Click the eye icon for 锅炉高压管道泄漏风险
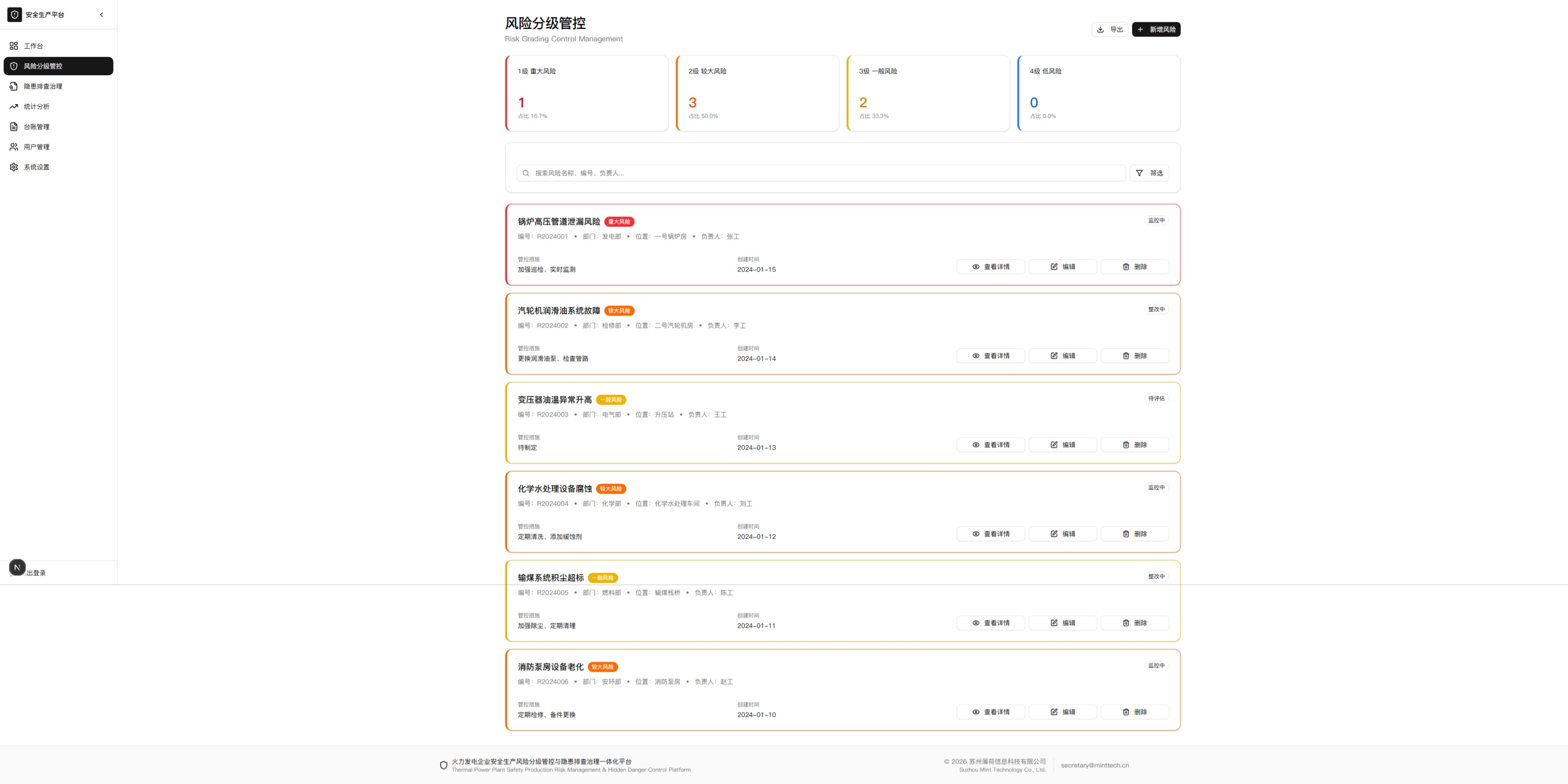Viewport: 1568px width, 784px height. (x=976, y=266)
